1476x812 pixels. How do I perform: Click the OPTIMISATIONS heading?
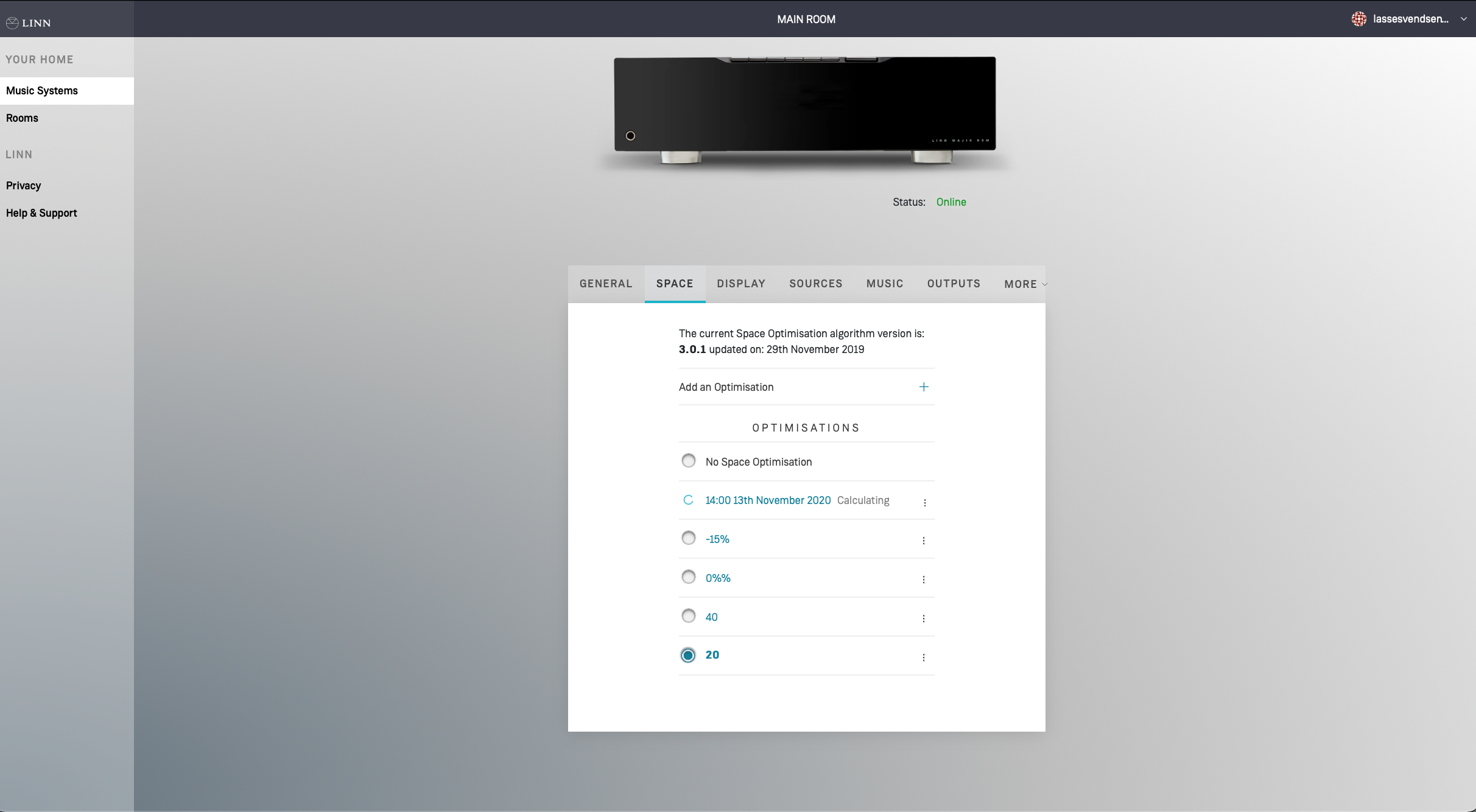pyautogui.click(x=806, y=428)
